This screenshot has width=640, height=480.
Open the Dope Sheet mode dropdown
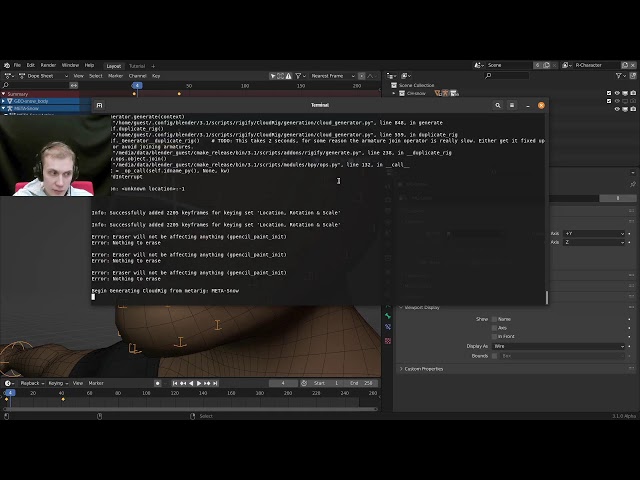(43, 76)
